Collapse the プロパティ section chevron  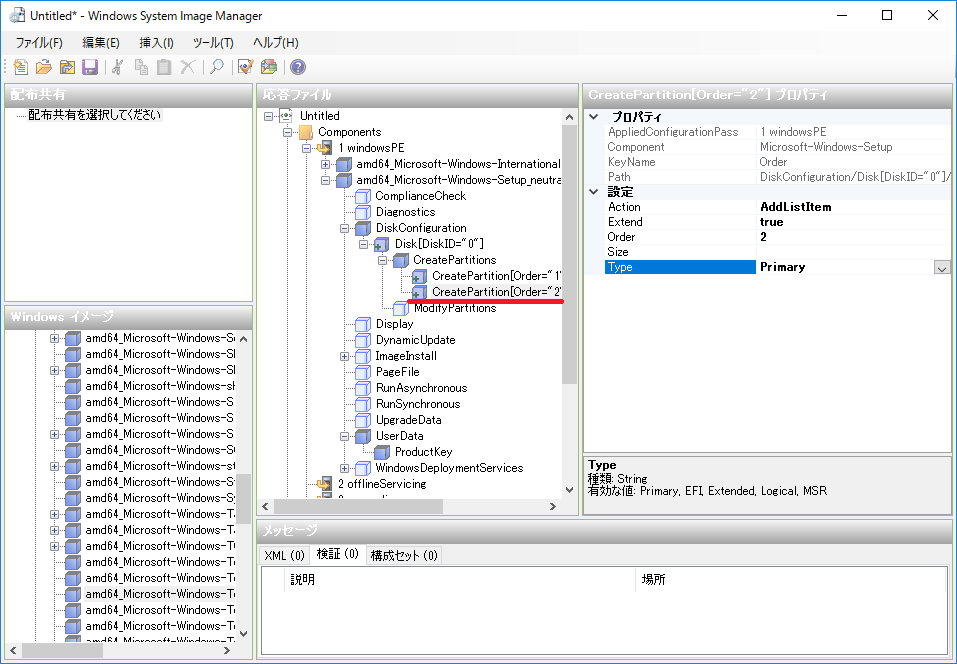click(x=594, y=117)
